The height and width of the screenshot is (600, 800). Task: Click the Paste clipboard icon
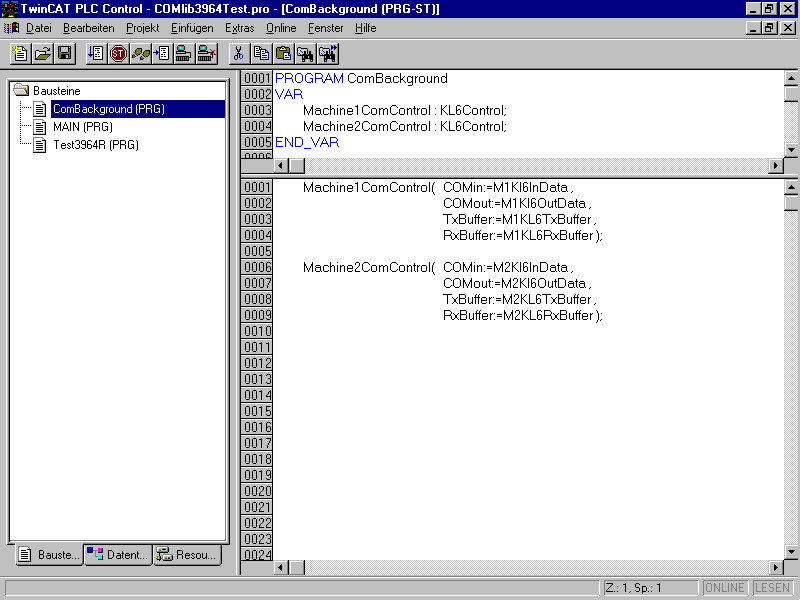pyautogui.click(x=283, y=53)
